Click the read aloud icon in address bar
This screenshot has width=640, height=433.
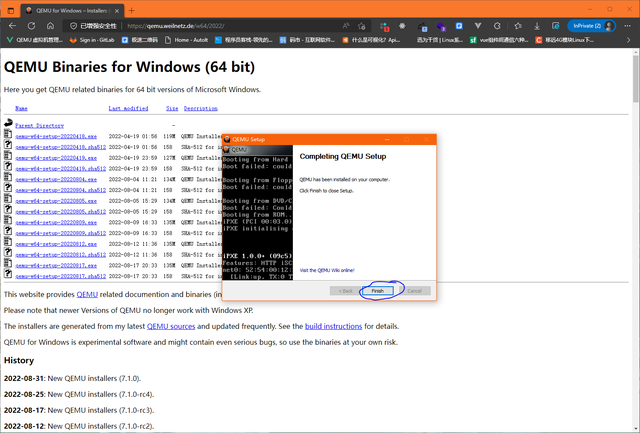pos(346,26)
